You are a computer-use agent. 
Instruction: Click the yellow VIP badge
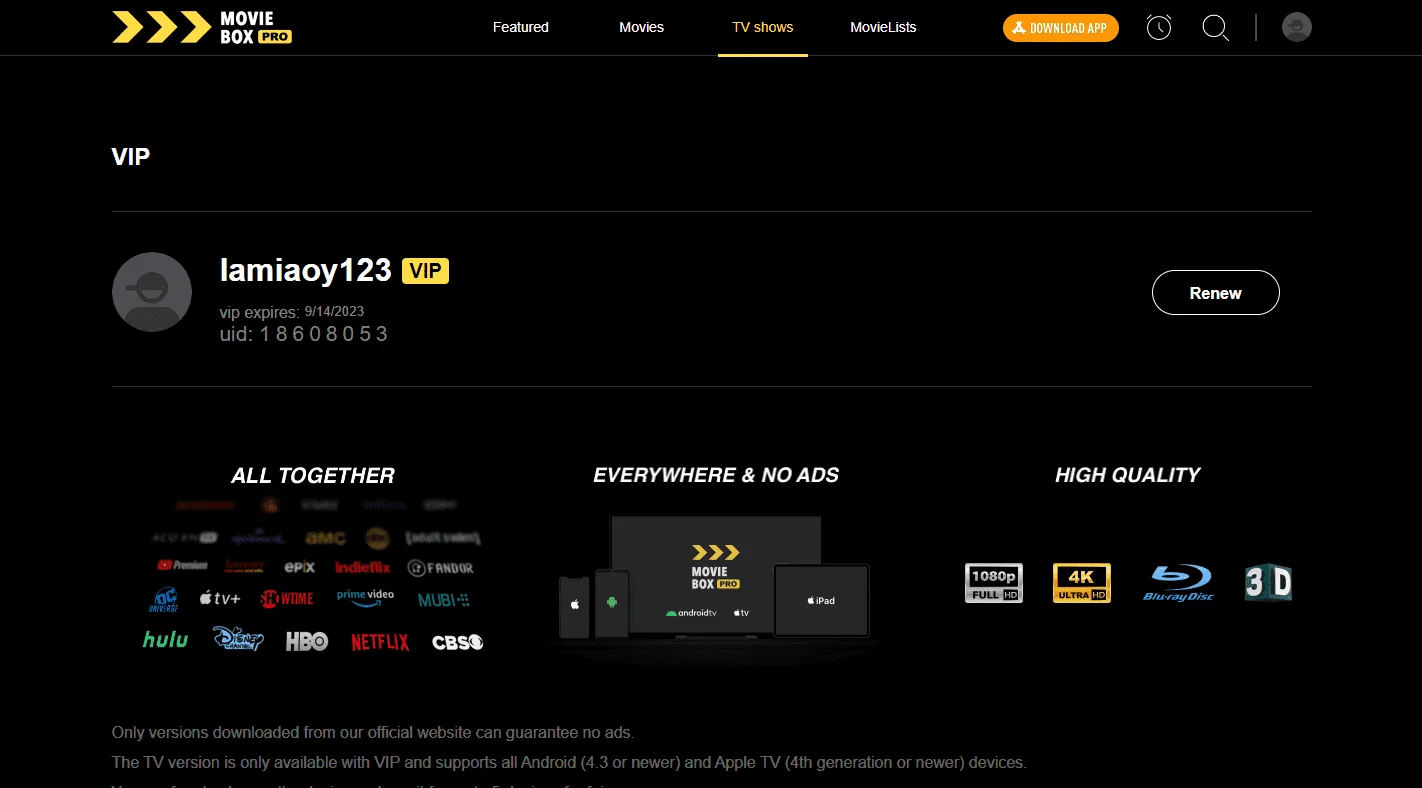coord(425,270)
